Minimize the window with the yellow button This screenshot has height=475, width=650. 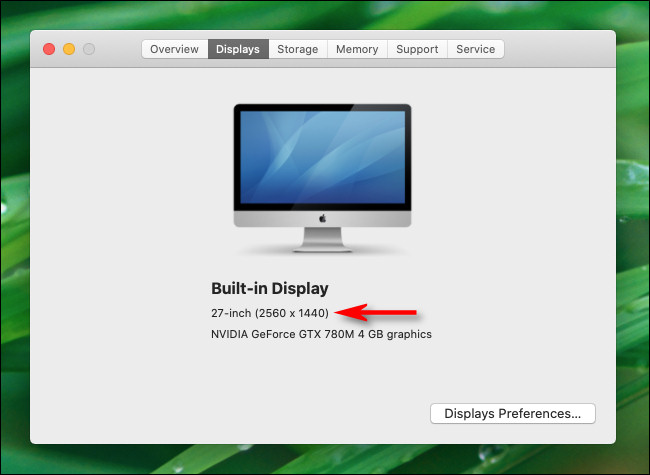click(69, 49)
